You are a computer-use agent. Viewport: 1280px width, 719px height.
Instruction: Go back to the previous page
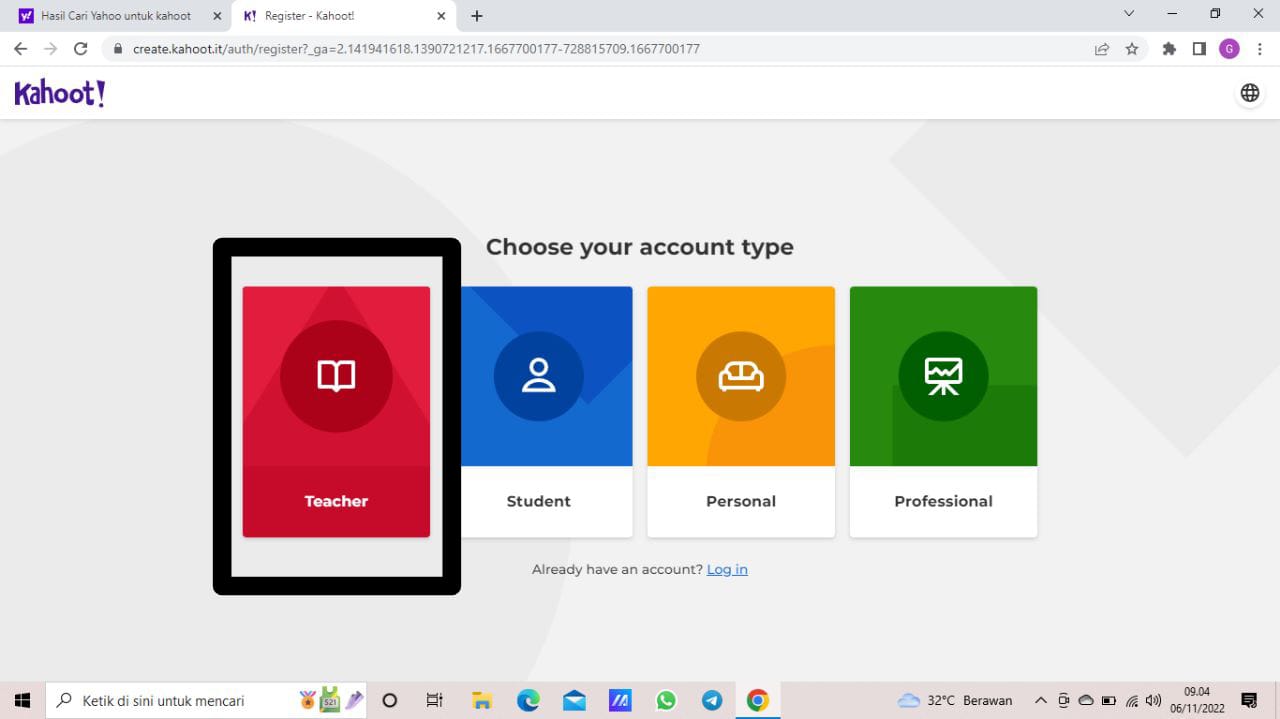[21, 48]
